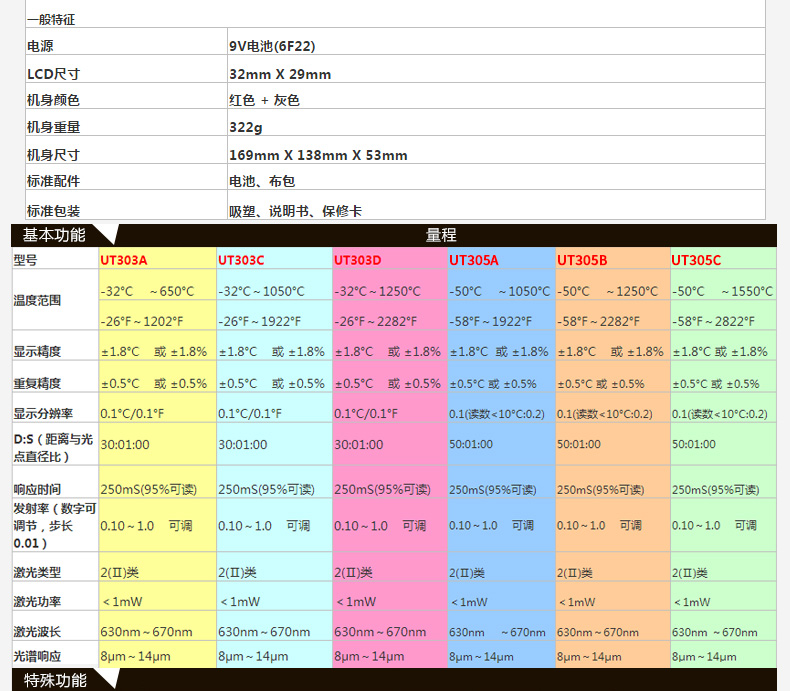Click the 温度范围 row label

point(37,300)
